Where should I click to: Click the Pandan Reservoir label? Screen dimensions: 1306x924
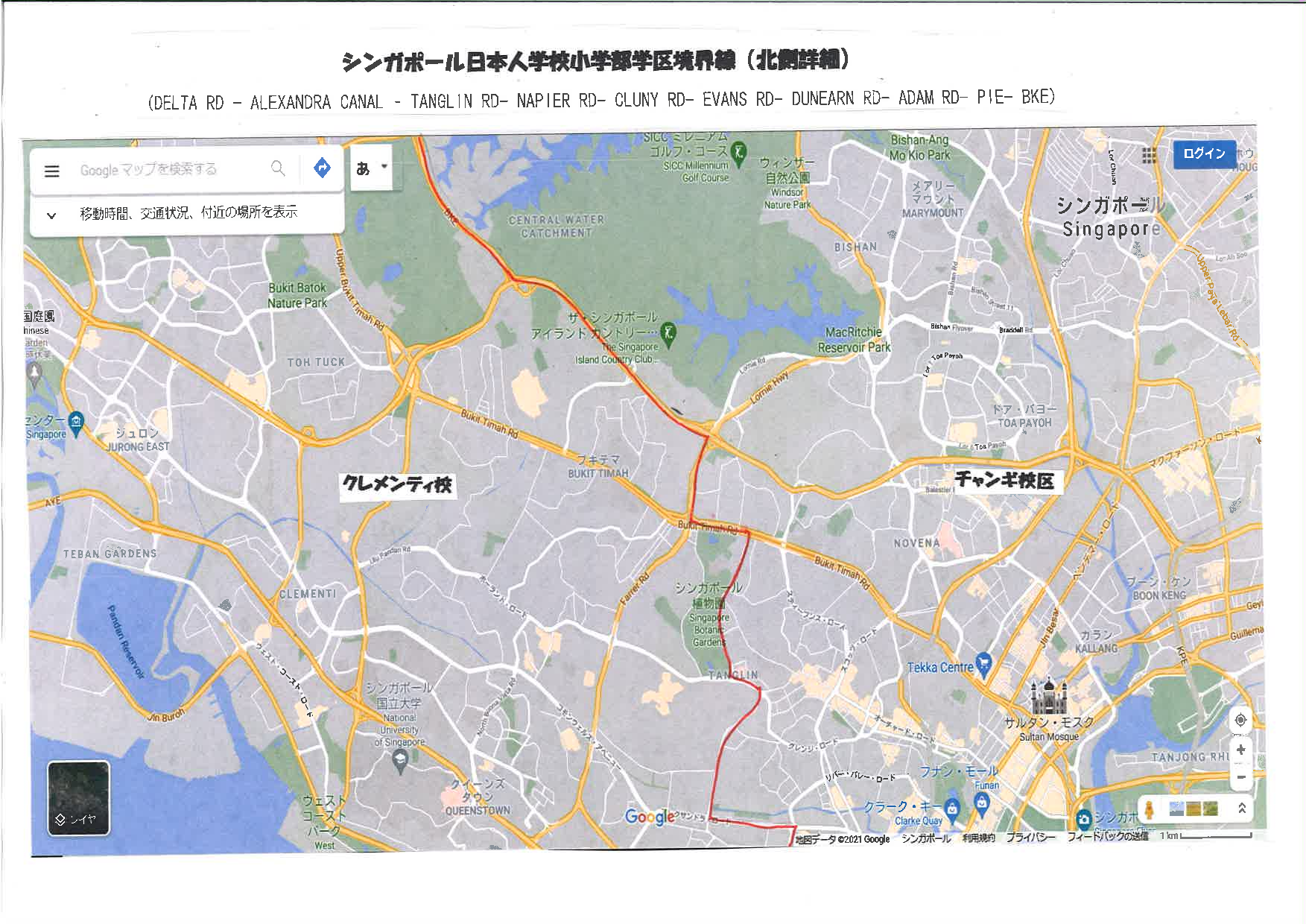pos(124,642)
